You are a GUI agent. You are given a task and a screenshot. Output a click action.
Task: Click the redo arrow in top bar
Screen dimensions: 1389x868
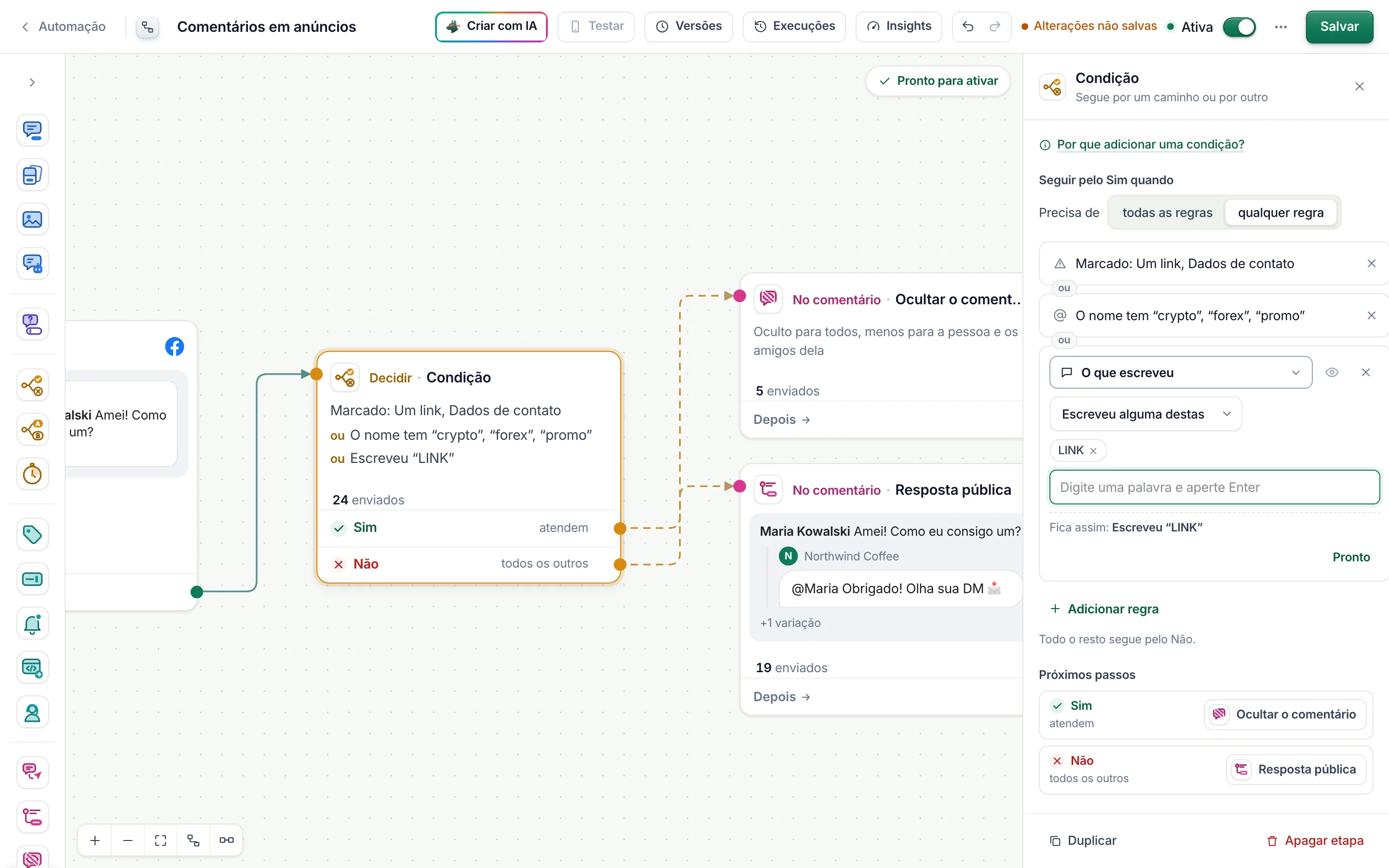tap(995, 27)
